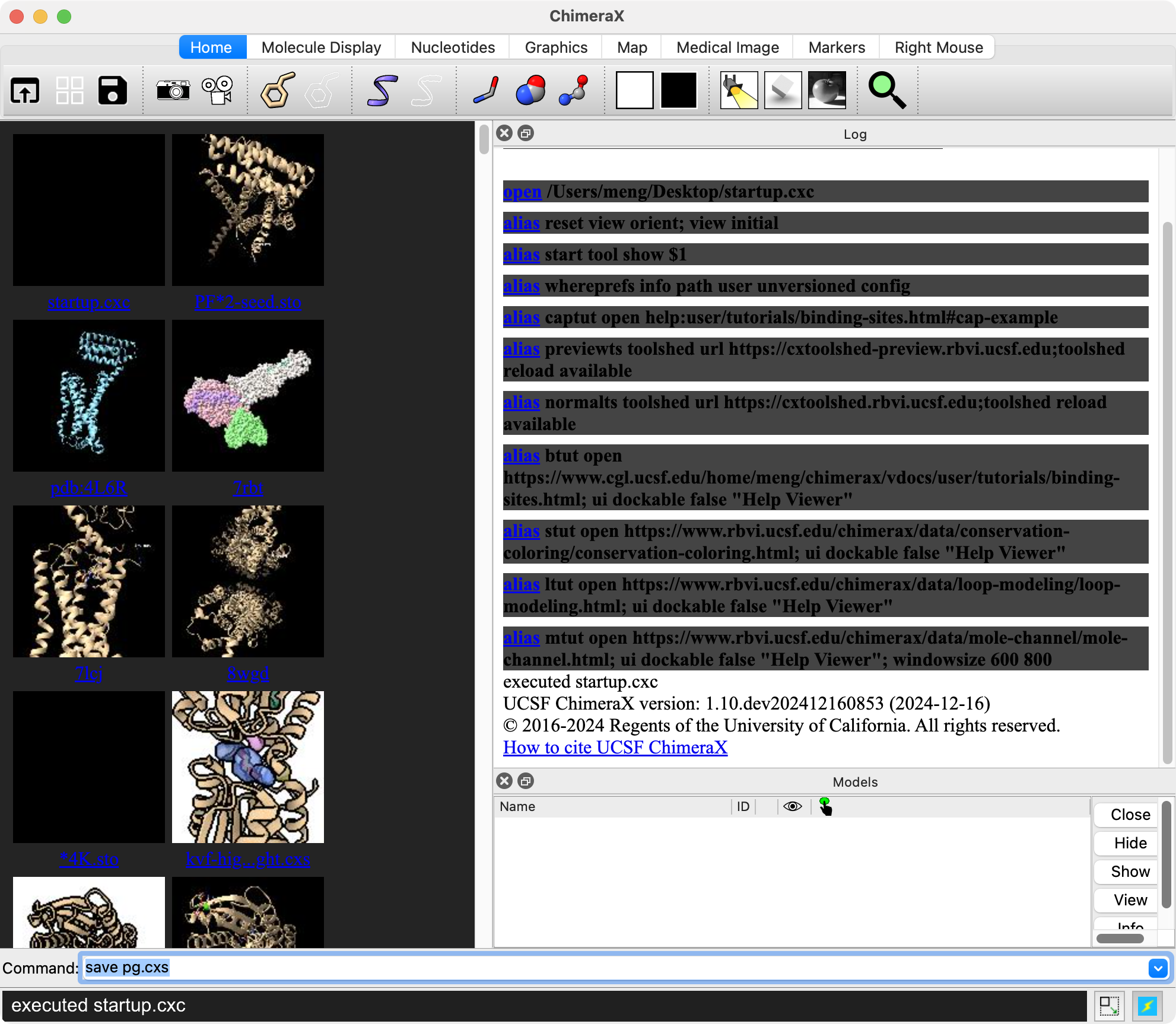Undock the Models panel
The image size is (1176, 1024).
tap(526, 781)
